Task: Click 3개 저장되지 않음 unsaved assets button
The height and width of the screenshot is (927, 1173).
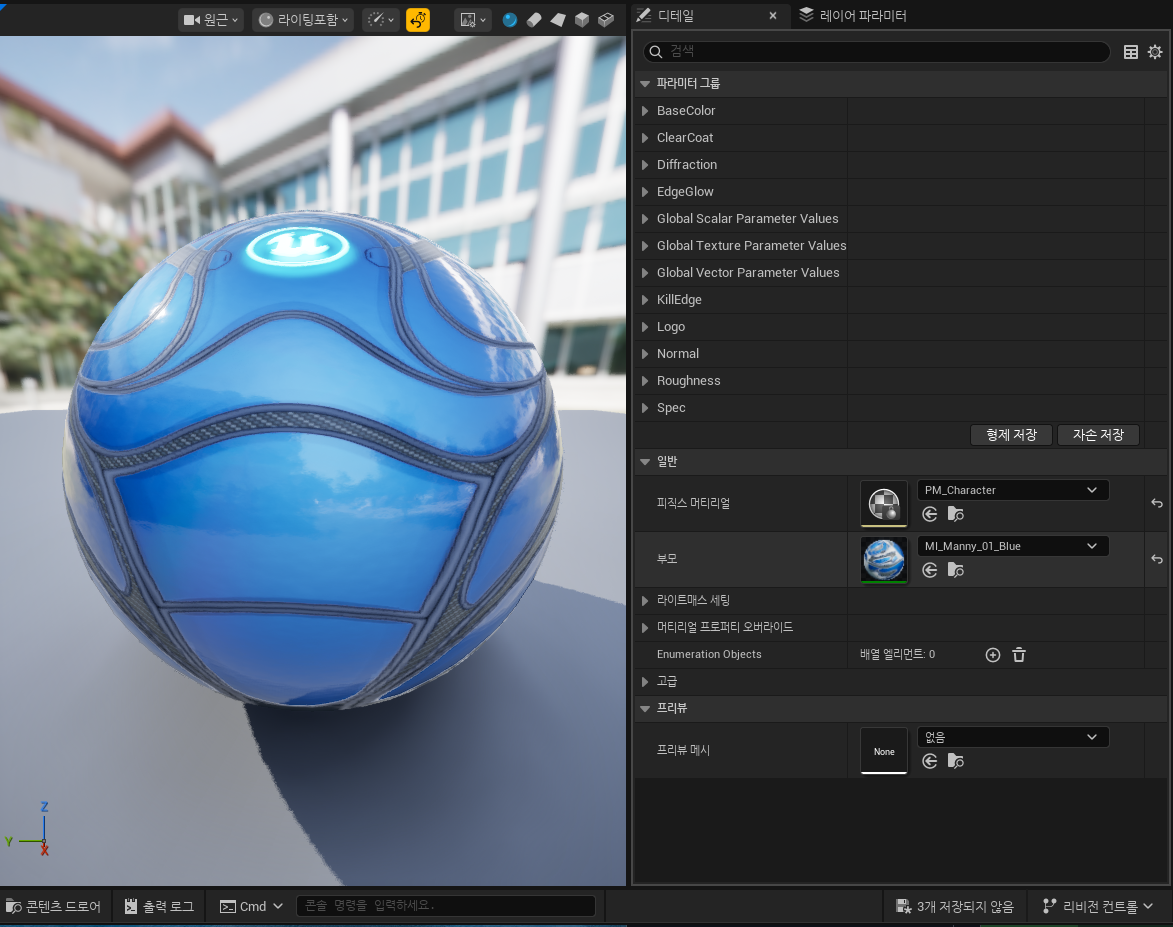Action: [x=955, y=906]
